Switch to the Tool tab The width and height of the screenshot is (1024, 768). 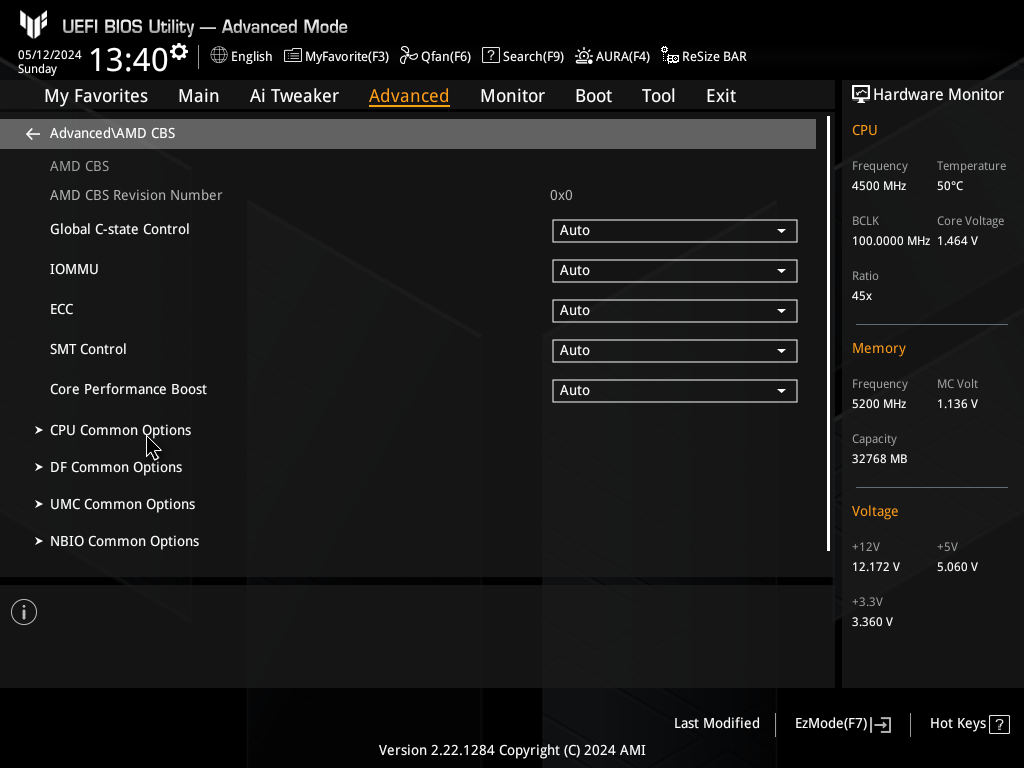658,96
